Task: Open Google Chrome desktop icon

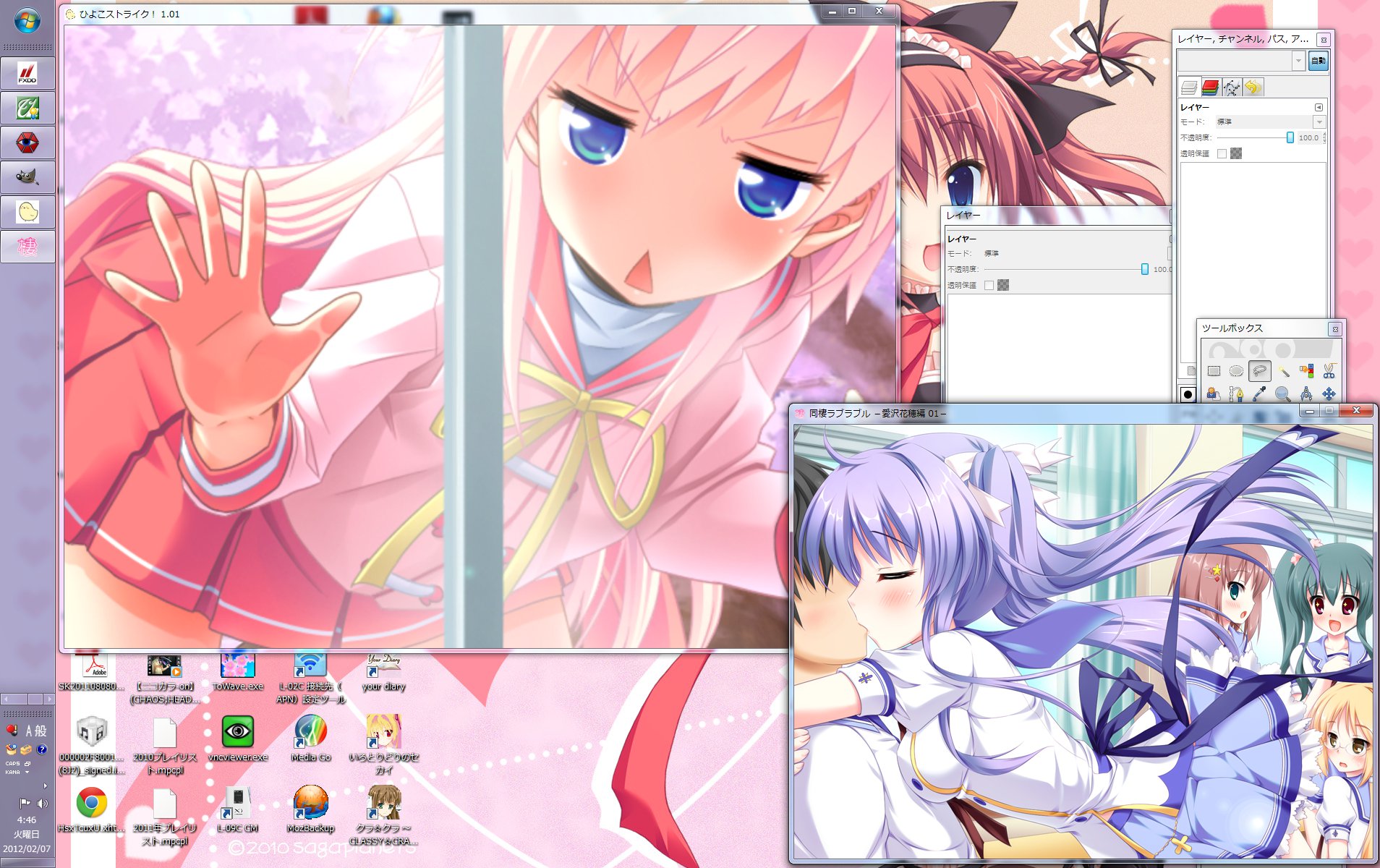Action: 92,810
